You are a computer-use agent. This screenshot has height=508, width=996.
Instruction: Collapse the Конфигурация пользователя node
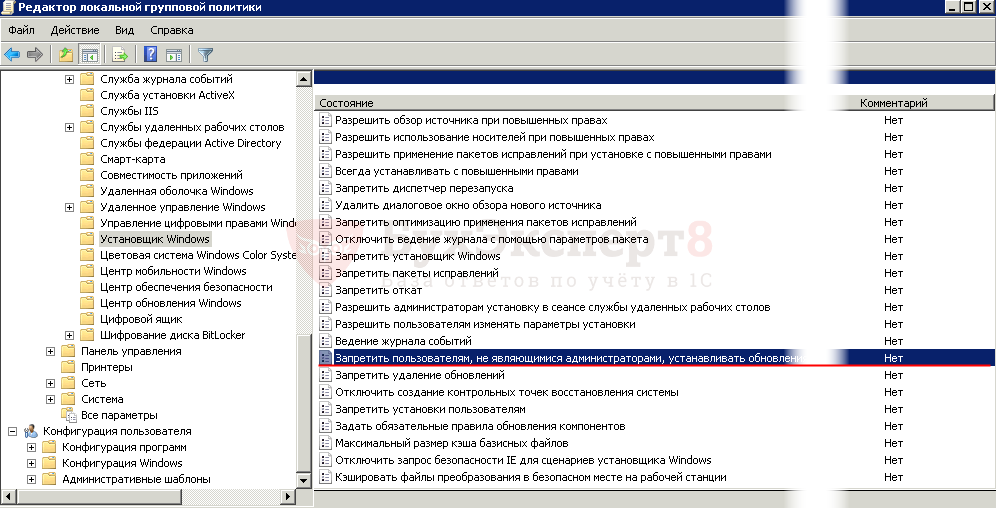12,431
